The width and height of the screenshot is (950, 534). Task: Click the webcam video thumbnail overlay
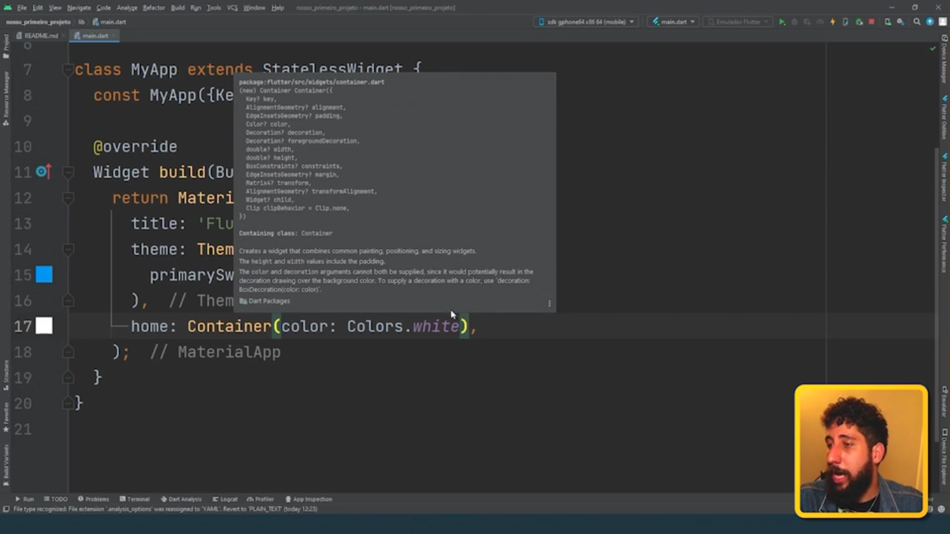coord(861,451)
